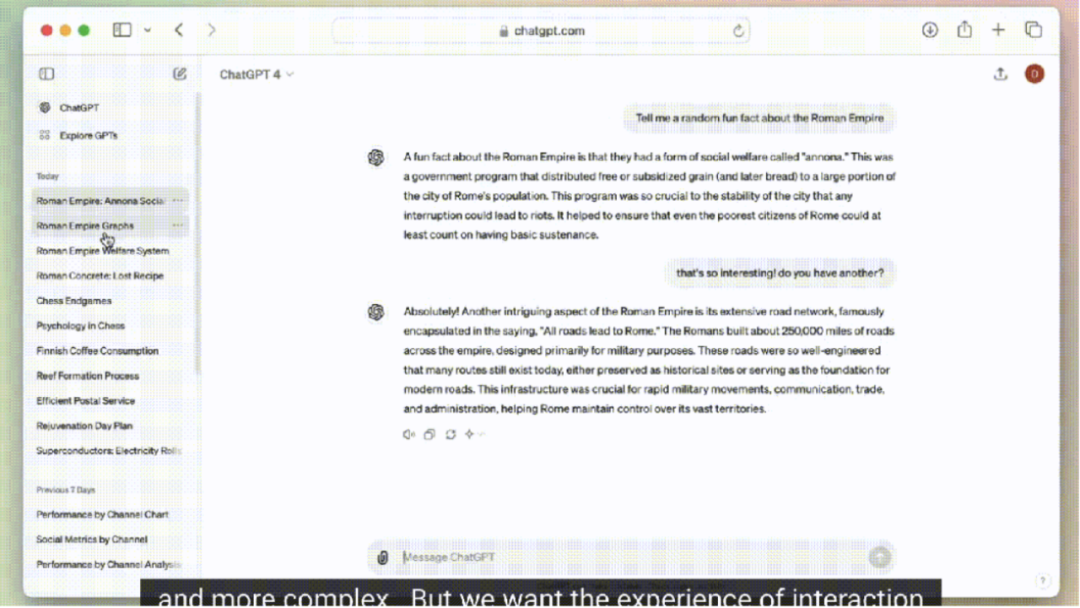The width and height of the screenshot is (1080, 608).
Task: Copy the last response to clipboard
Action: (429, 434)
